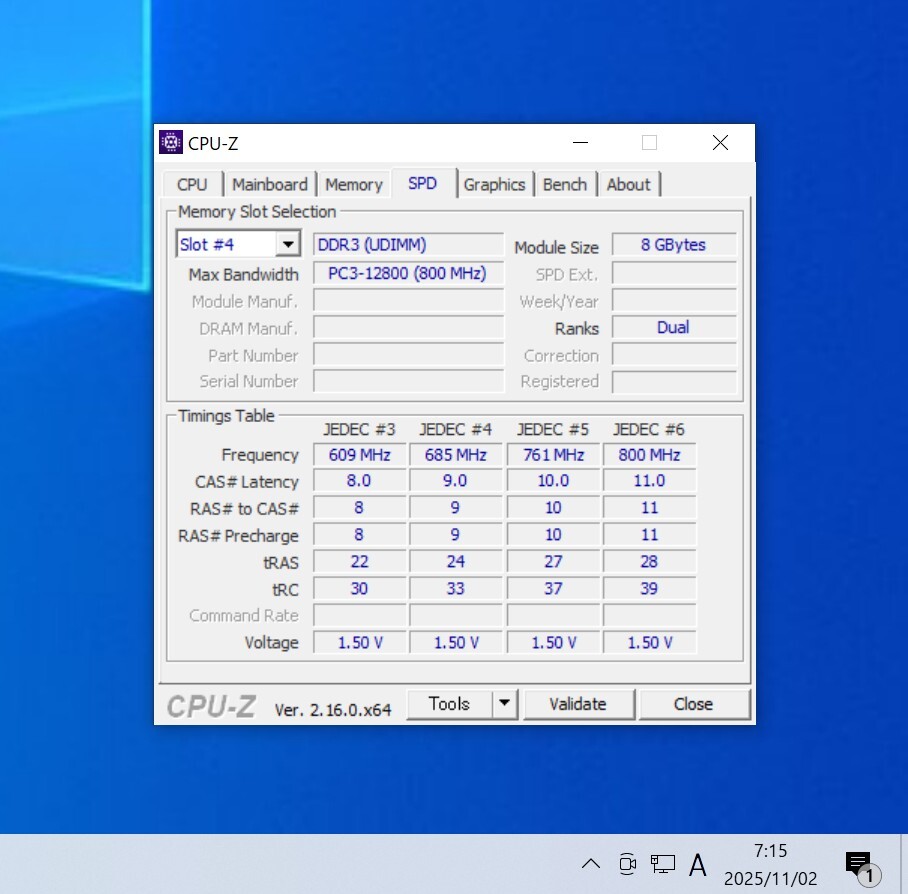
Task: Minimize the CPU-Z window
Action: [580, 143]
